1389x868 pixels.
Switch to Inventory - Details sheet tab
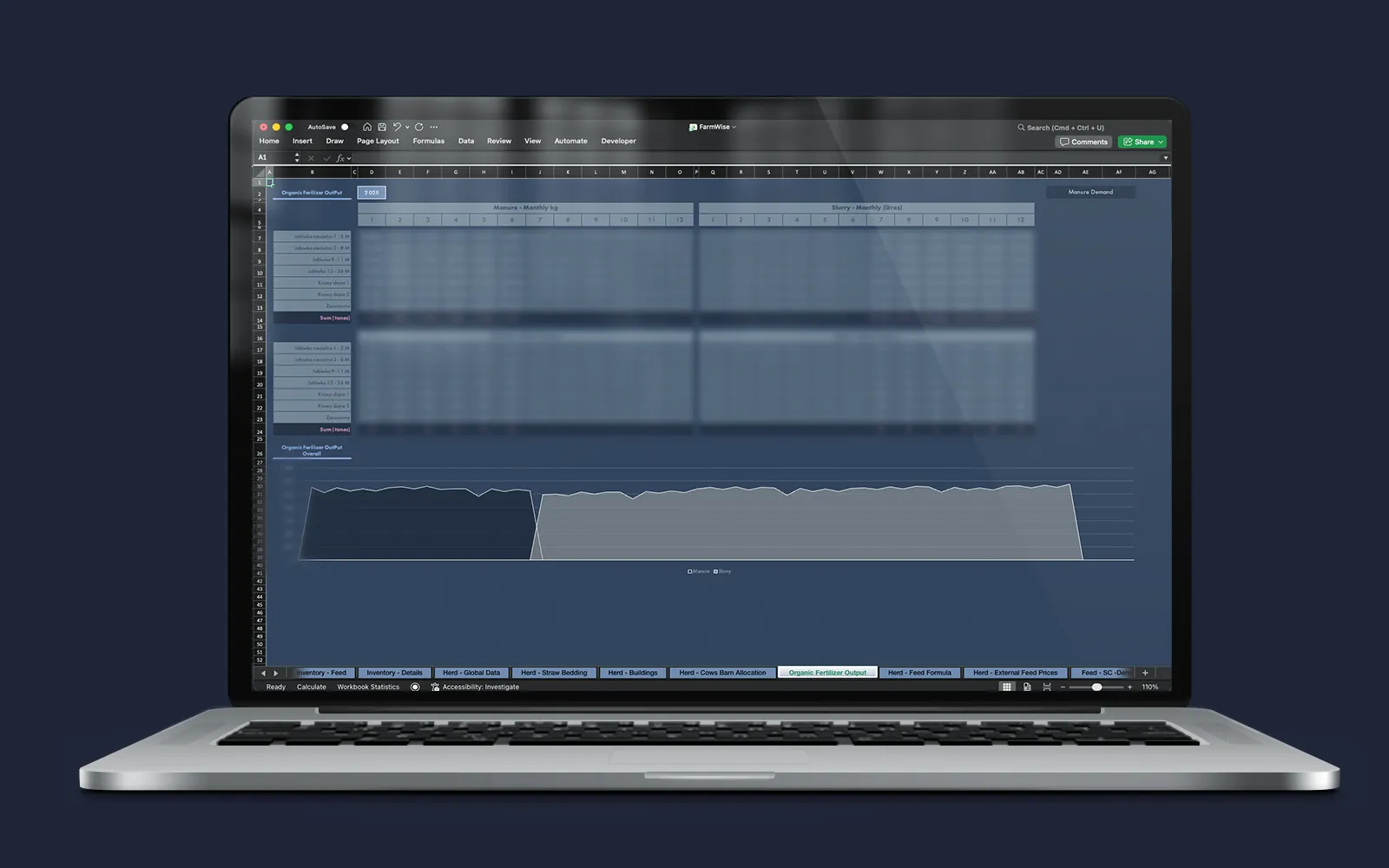pos(394,673)
